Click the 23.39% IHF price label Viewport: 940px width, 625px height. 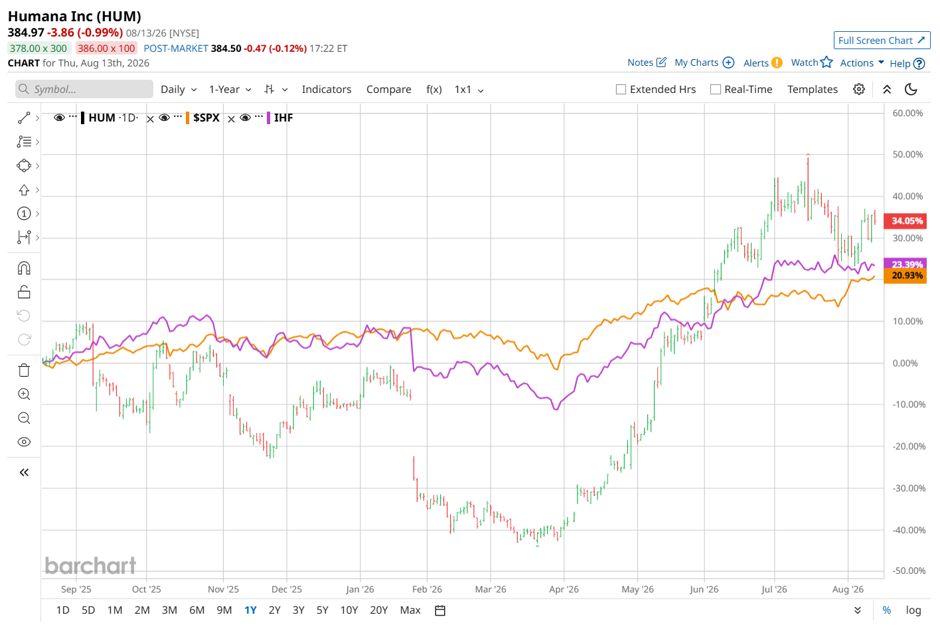click(x=906, y=263)
